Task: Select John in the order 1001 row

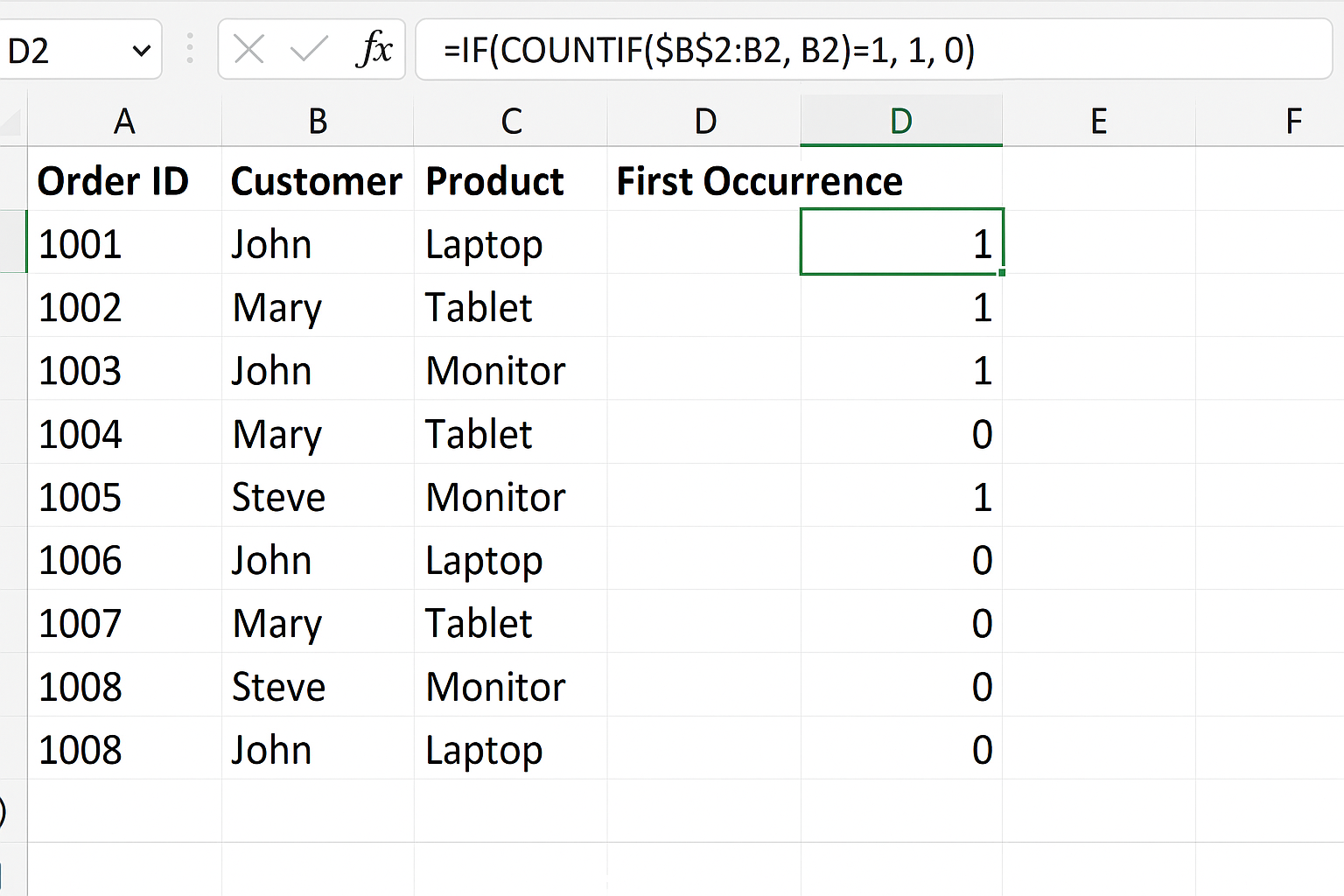Action: tap(318, 242)
